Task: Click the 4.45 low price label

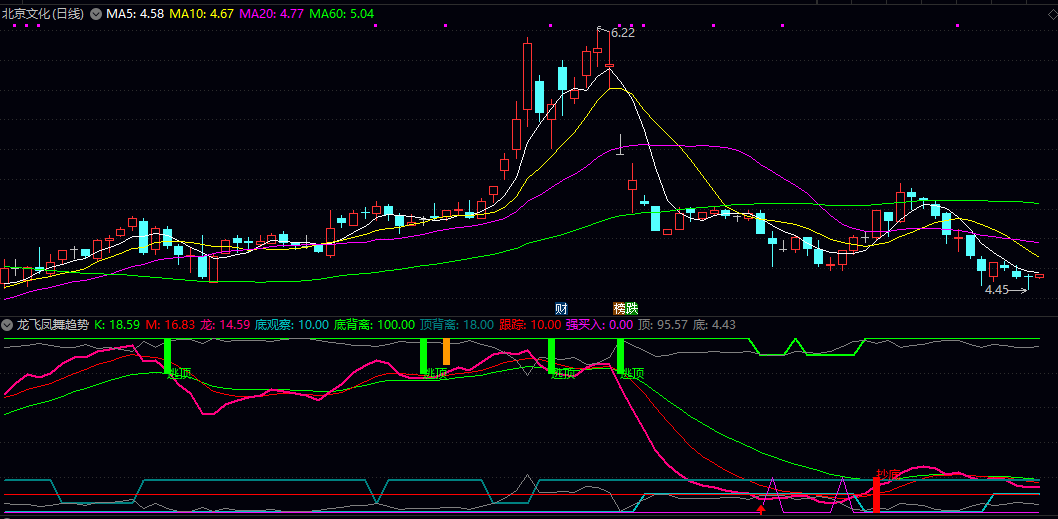Action: point(998,290)
